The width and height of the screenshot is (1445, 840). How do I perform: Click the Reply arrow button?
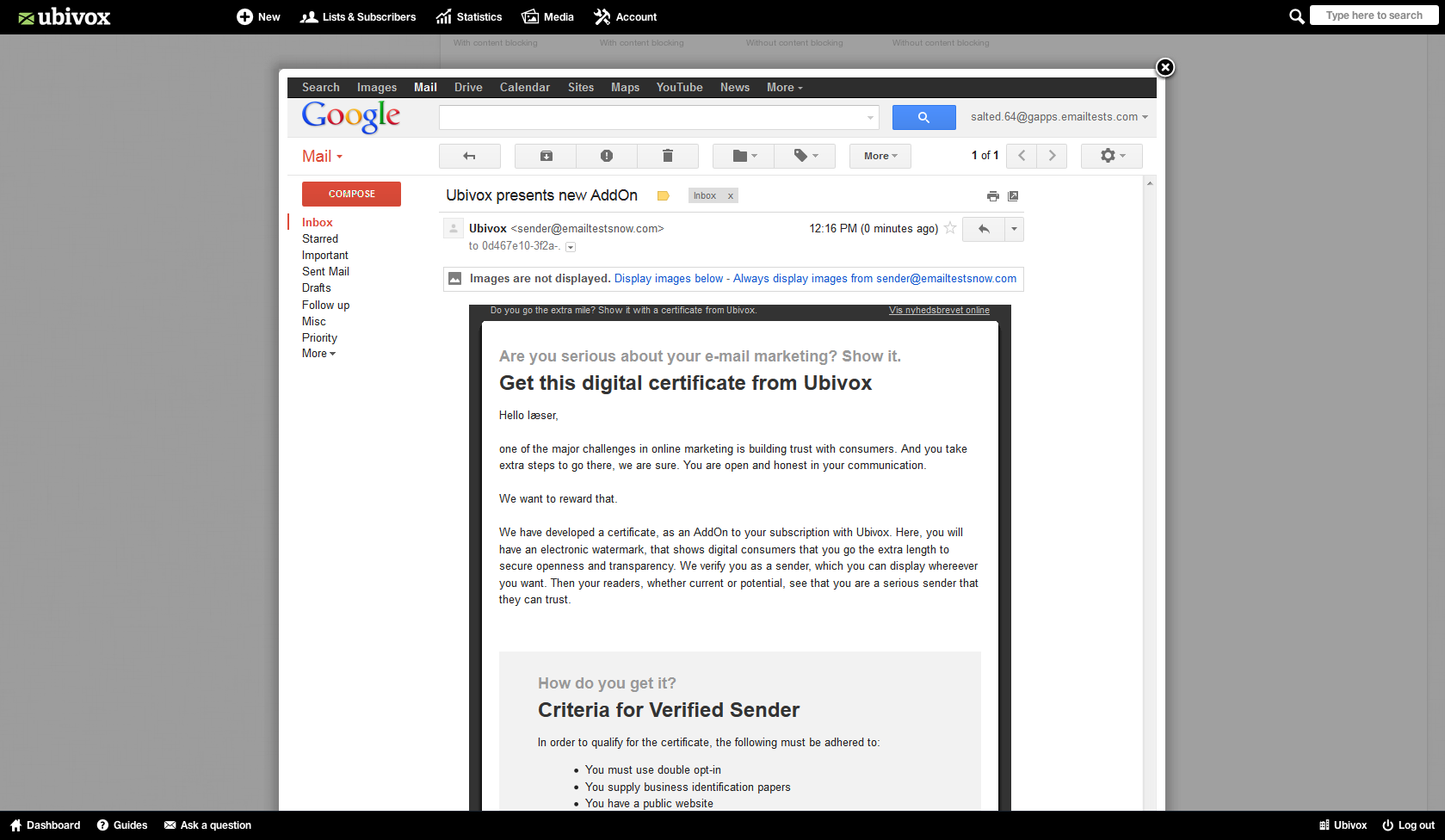pyautogui.click(x=984, y=229)
